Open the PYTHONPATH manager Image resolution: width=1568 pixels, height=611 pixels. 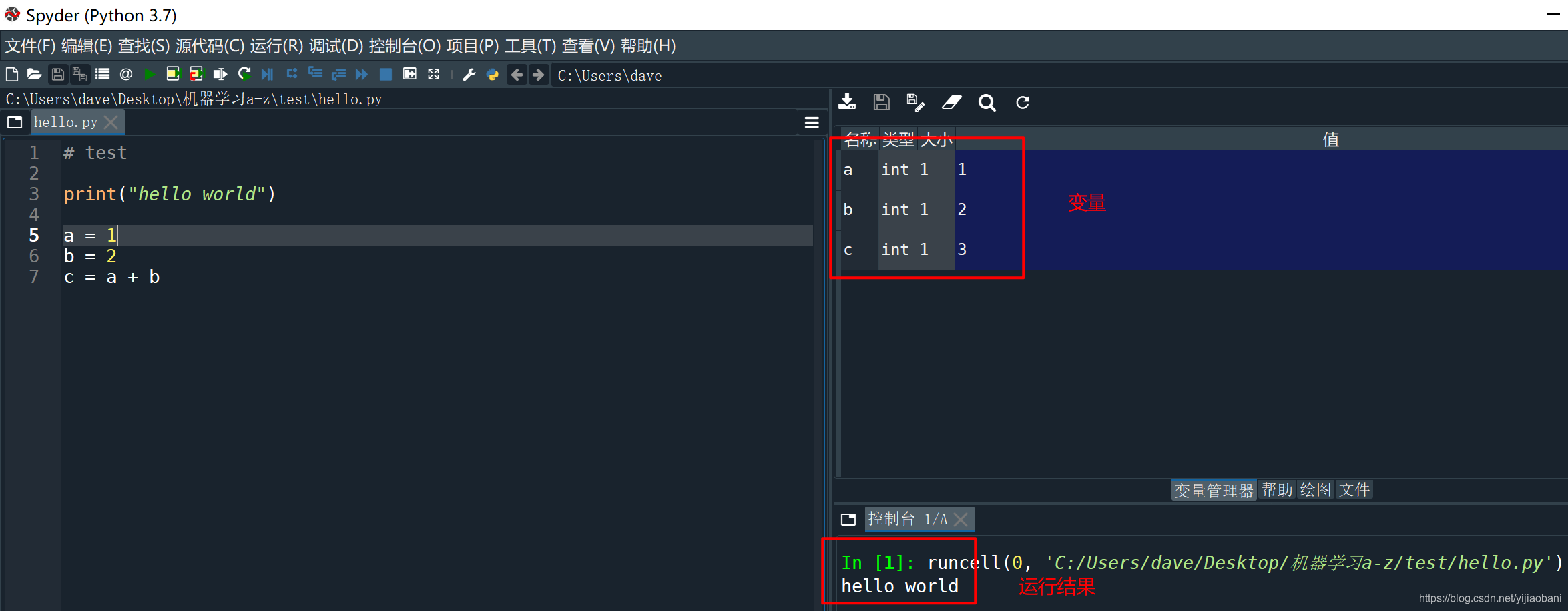tap(492, 75)
